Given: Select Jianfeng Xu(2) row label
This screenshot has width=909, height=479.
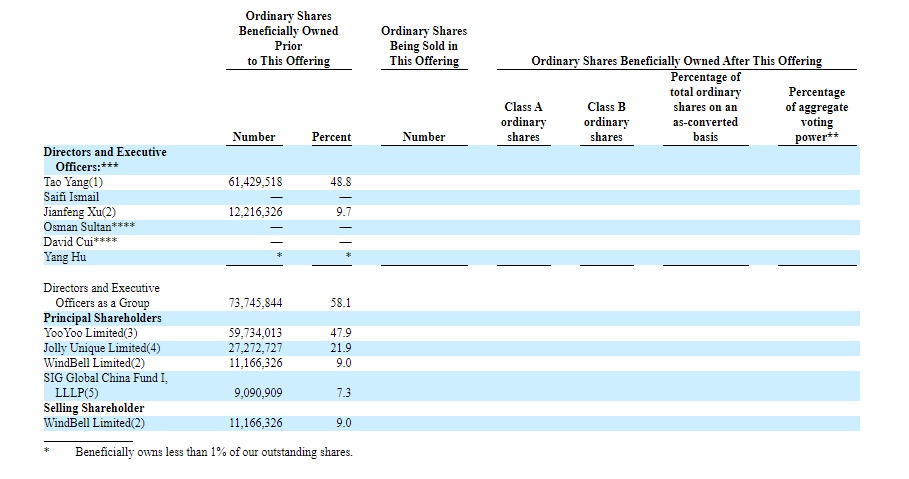Looking at the screenshot, I should 80,212.
